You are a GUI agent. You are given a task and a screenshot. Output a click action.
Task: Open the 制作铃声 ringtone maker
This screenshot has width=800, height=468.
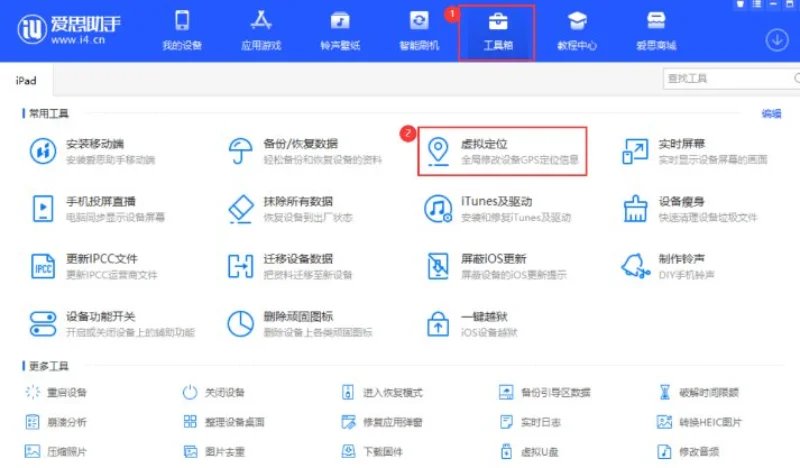(x=668, y=266)
